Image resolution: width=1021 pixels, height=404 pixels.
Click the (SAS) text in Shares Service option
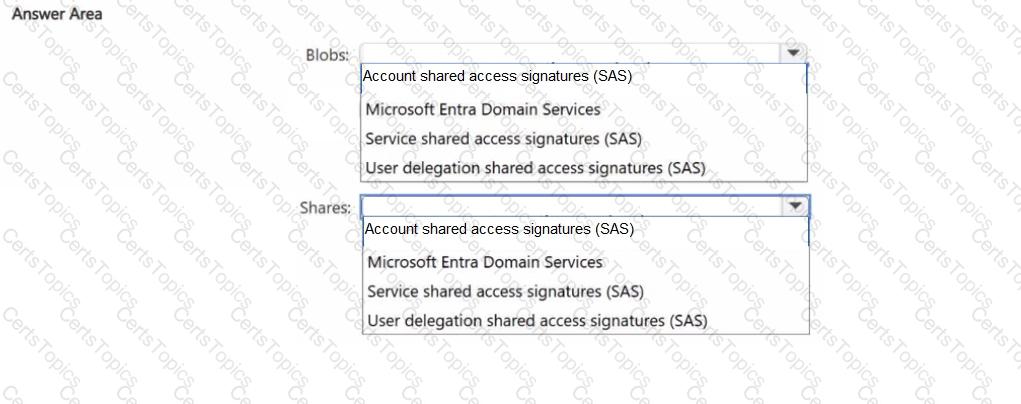(624, 291)
